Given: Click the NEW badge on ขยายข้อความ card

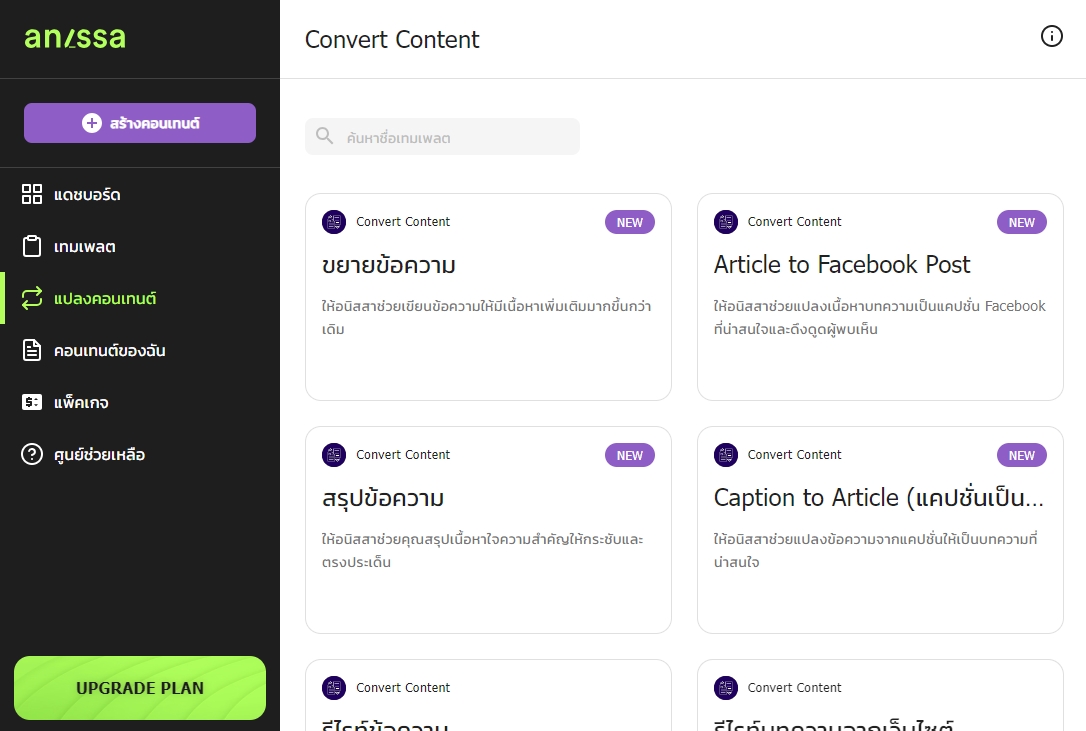Looking at the screenshot, I should coord(630,222).
